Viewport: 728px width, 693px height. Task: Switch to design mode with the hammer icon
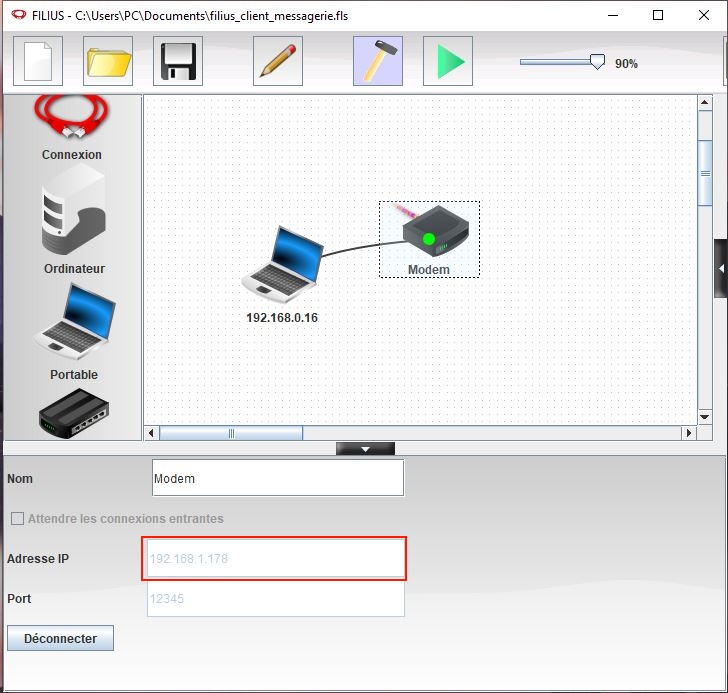click(x=378, y=61)
